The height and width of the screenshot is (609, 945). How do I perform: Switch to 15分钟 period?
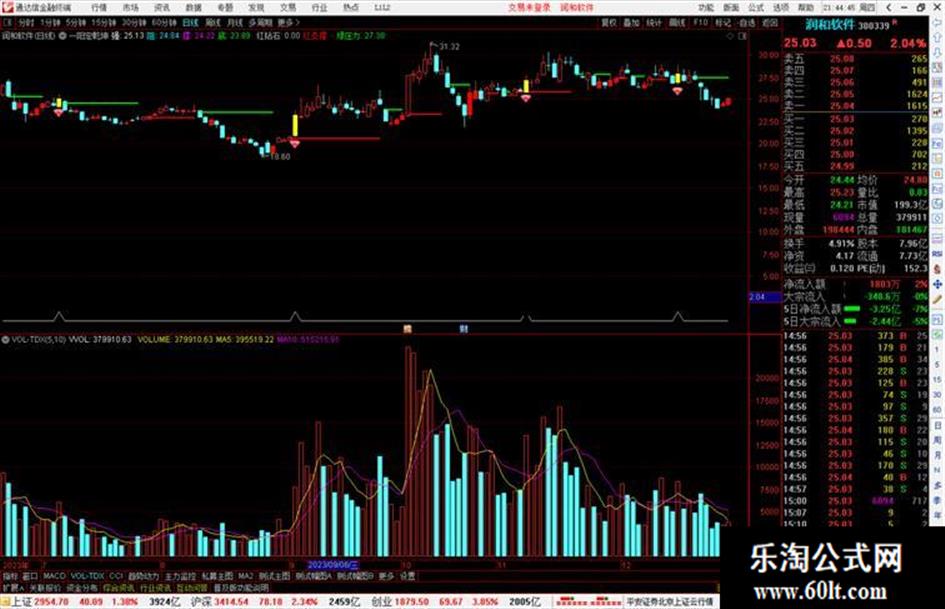pos(104,22)
